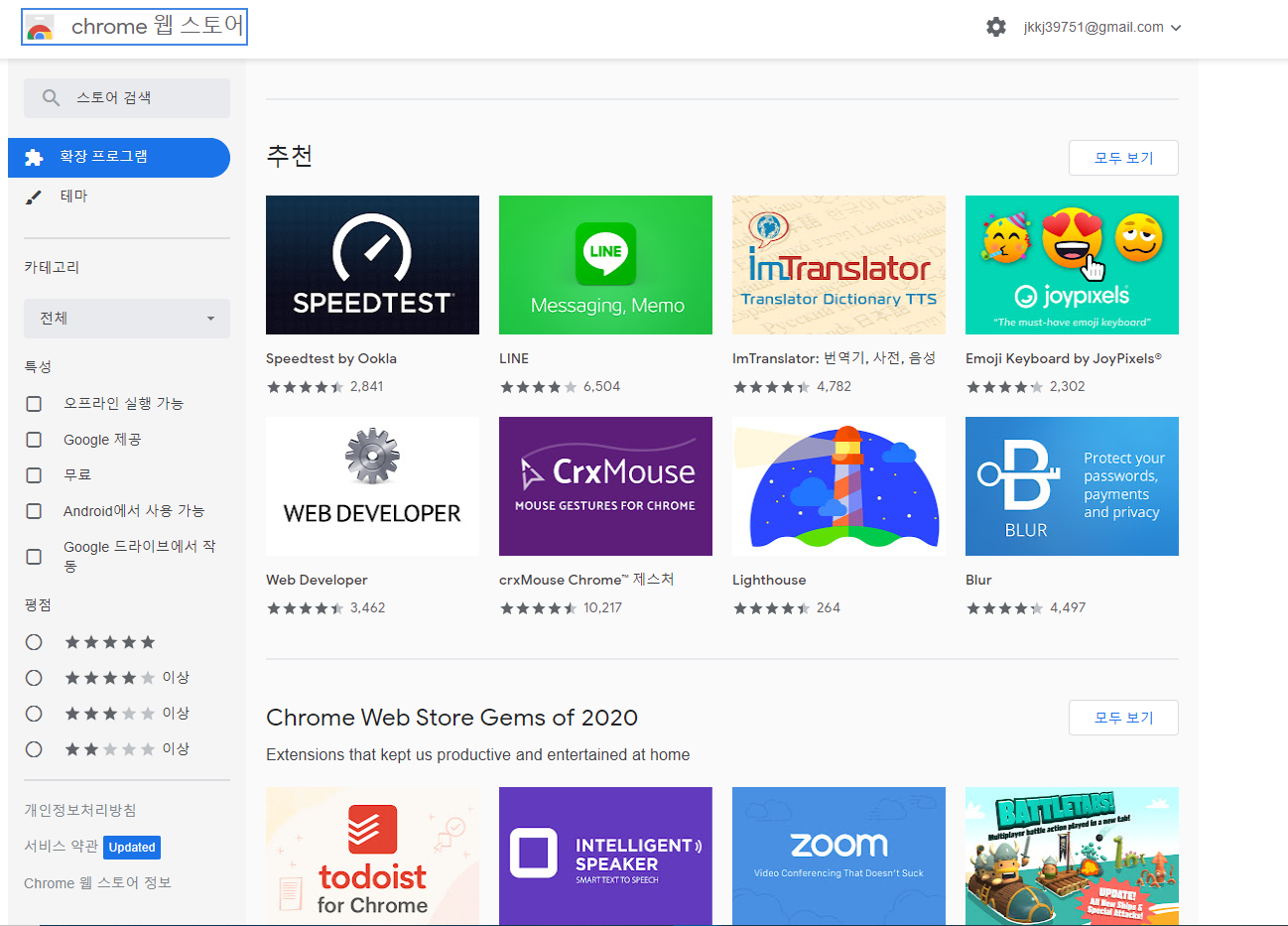This screenshot has height=926, width=1288.
Task: Open the 전체 category dropdown
Action: coord(127,319)
